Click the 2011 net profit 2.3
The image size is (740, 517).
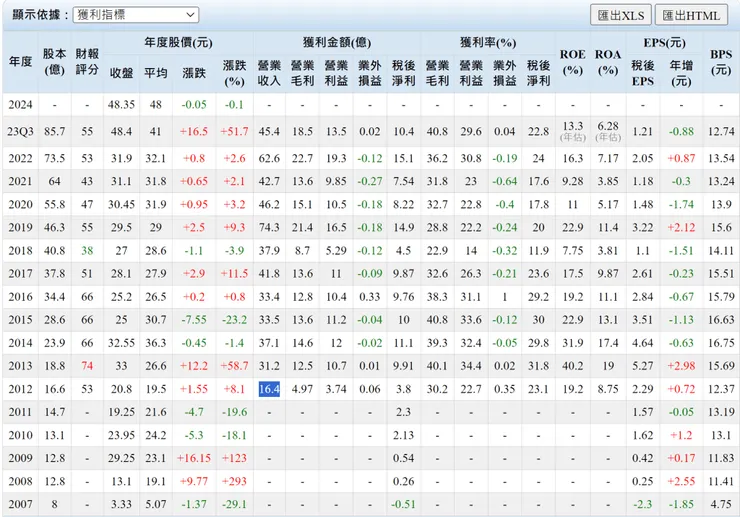[403, 412]
